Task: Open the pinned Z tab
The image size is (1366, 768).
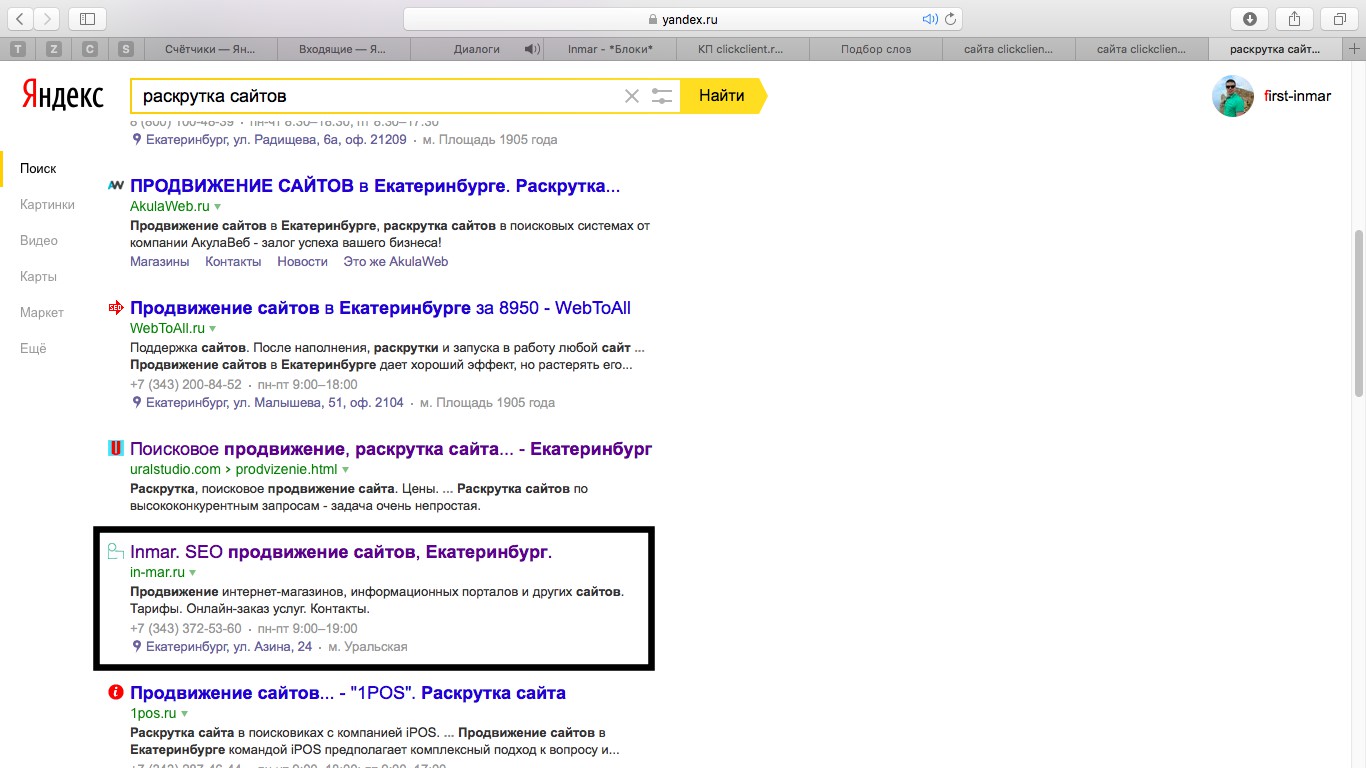Action: click(x=54, y=49)
